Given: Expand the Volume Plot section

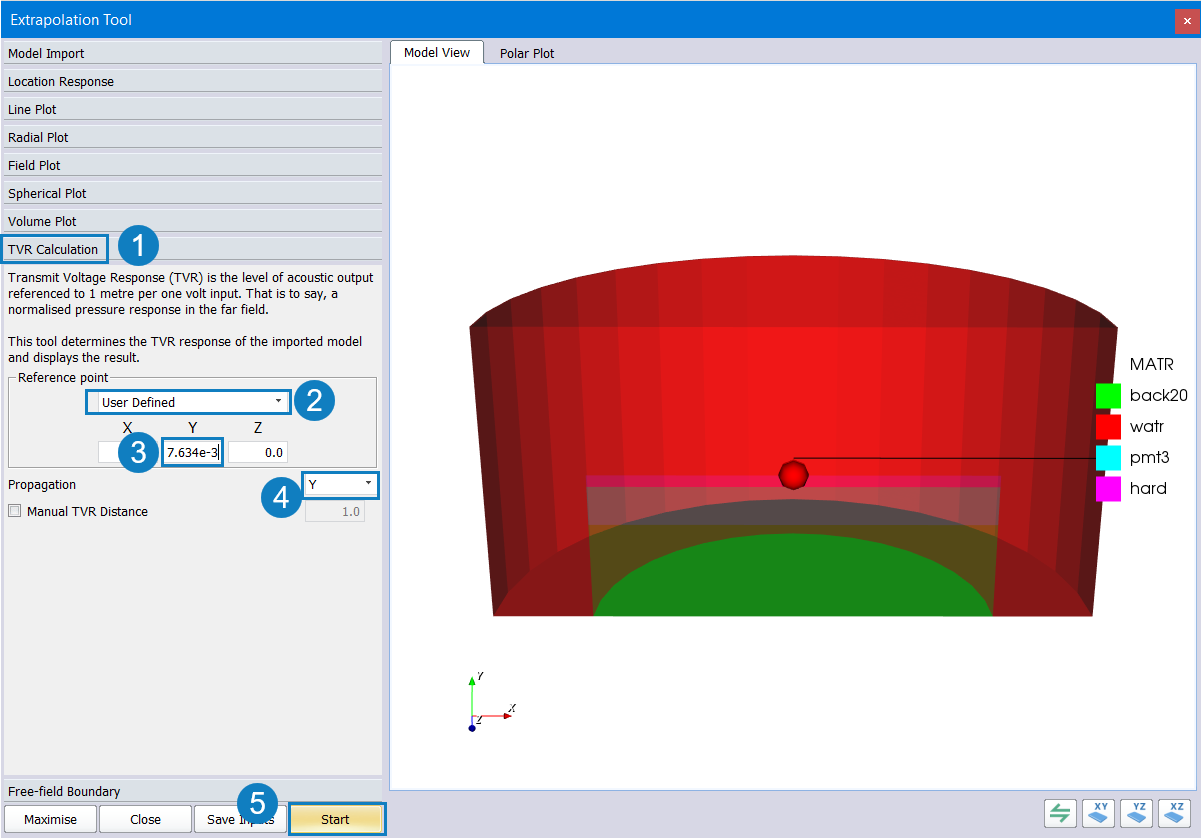Looking at the screenshot, I should point(192,221).
